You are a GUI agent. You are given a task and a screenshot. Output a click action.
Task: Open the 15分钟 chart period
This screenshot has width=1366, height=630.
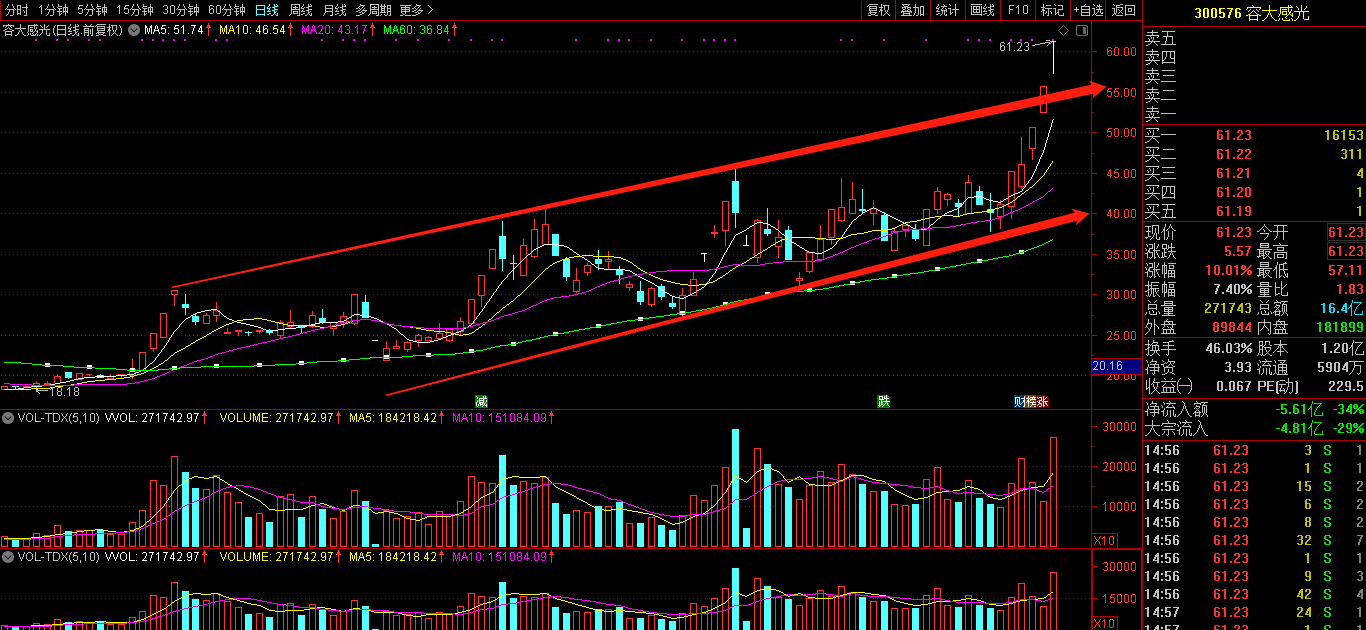[135, 10]
